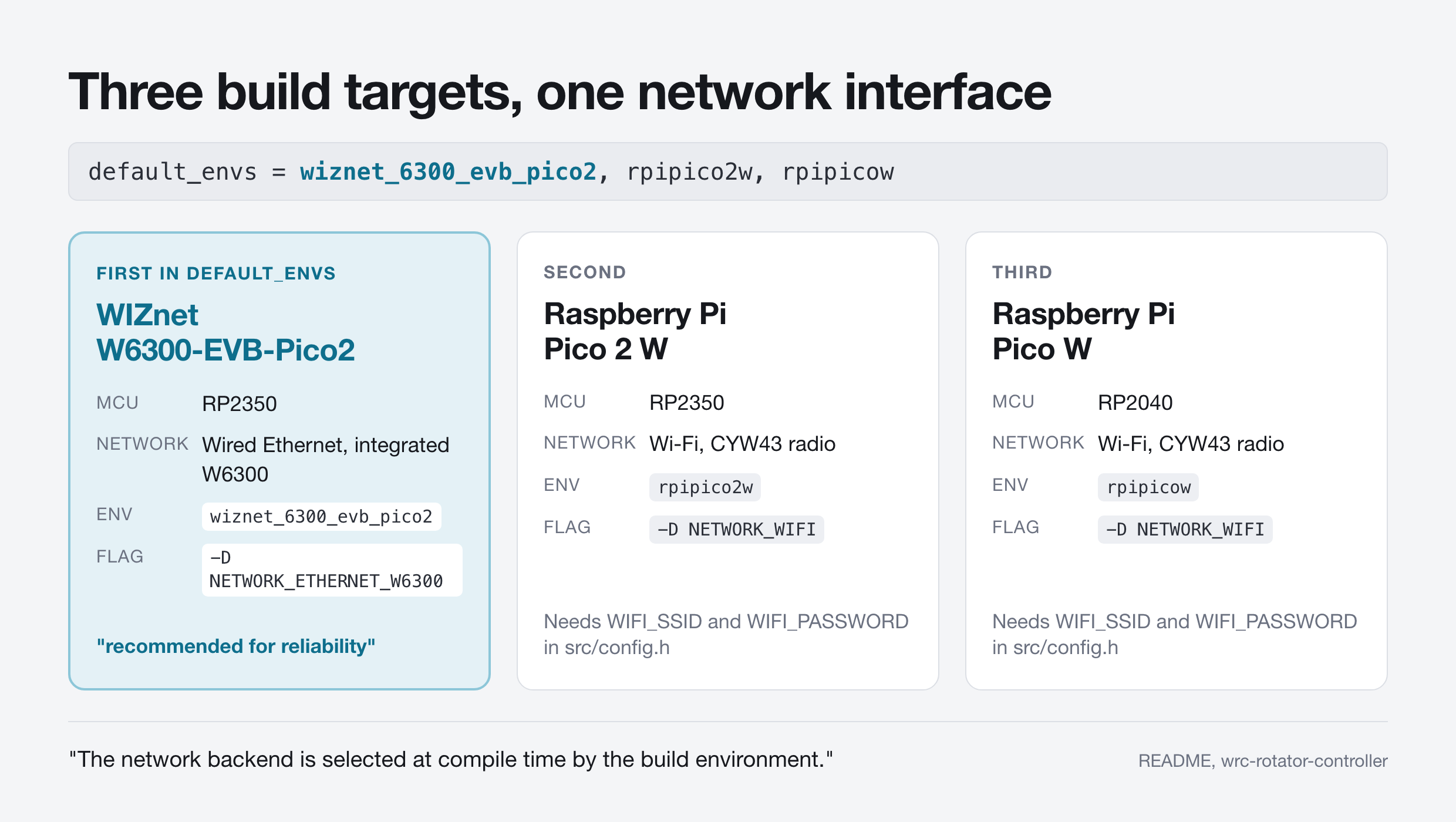The image size is (1456, 822).
Task: Click the 'FLAG' label in the Pico 2 W card
Action: coord(567,527)
